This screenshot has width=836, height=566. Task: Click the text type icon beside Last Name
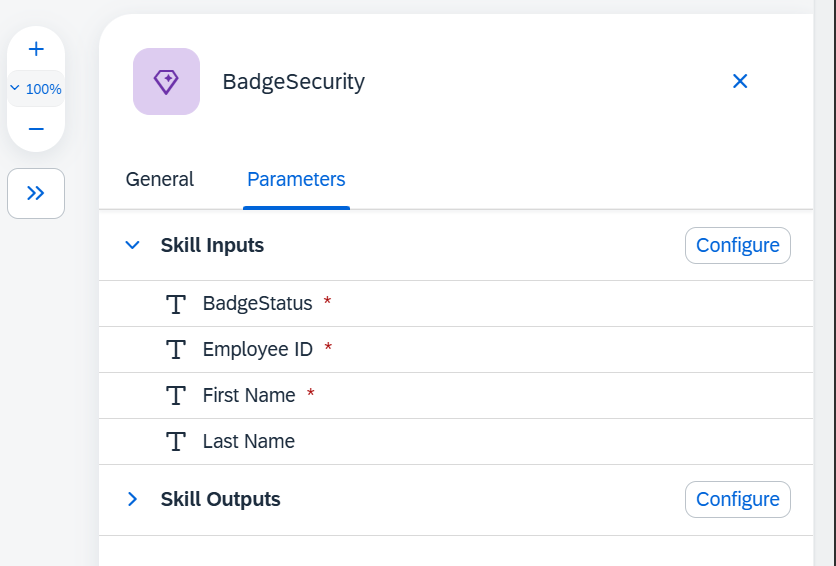[176, 442]
